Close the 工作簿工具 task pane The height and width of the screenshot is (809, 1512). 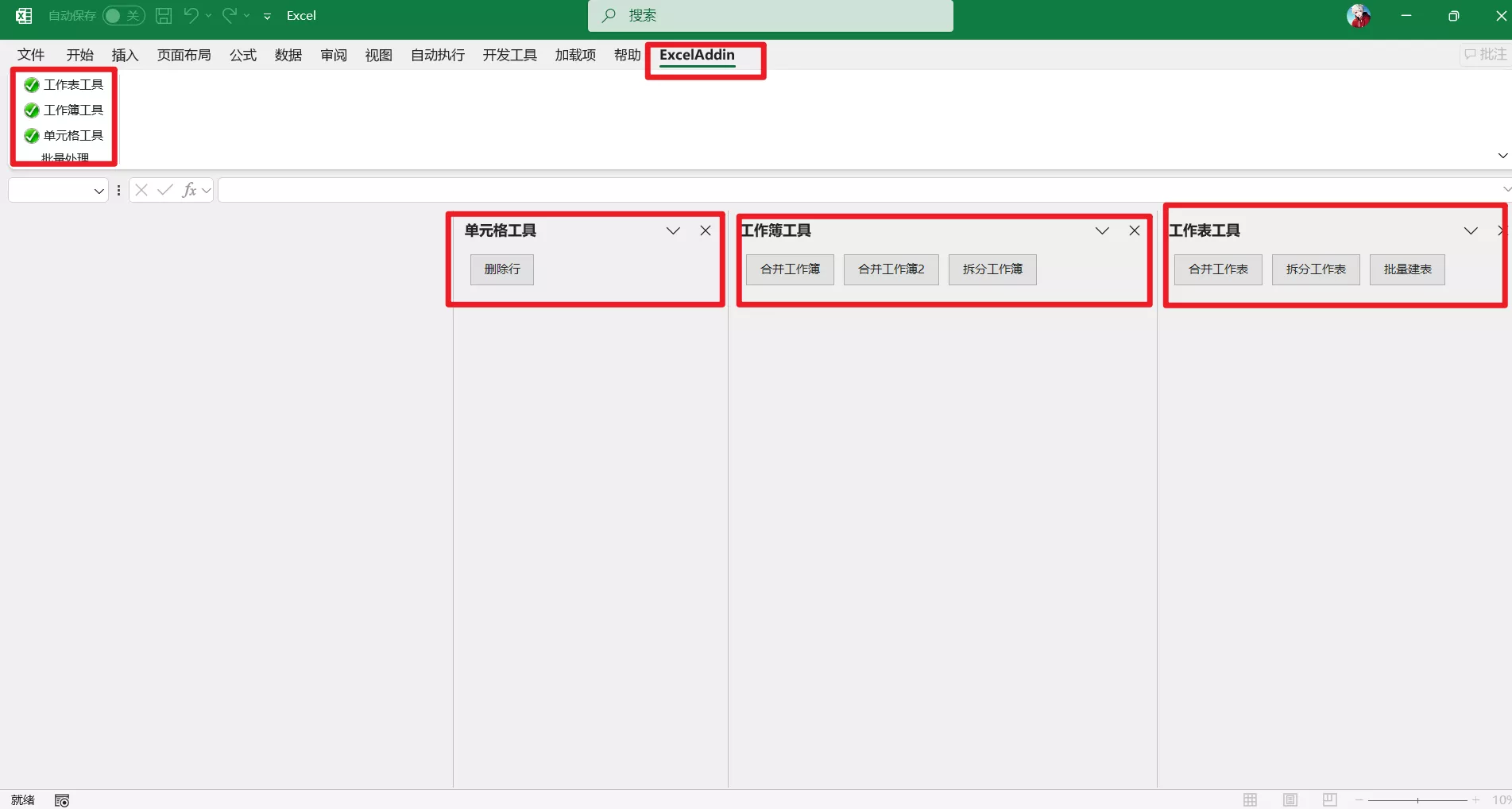[x=1135, y=230]
